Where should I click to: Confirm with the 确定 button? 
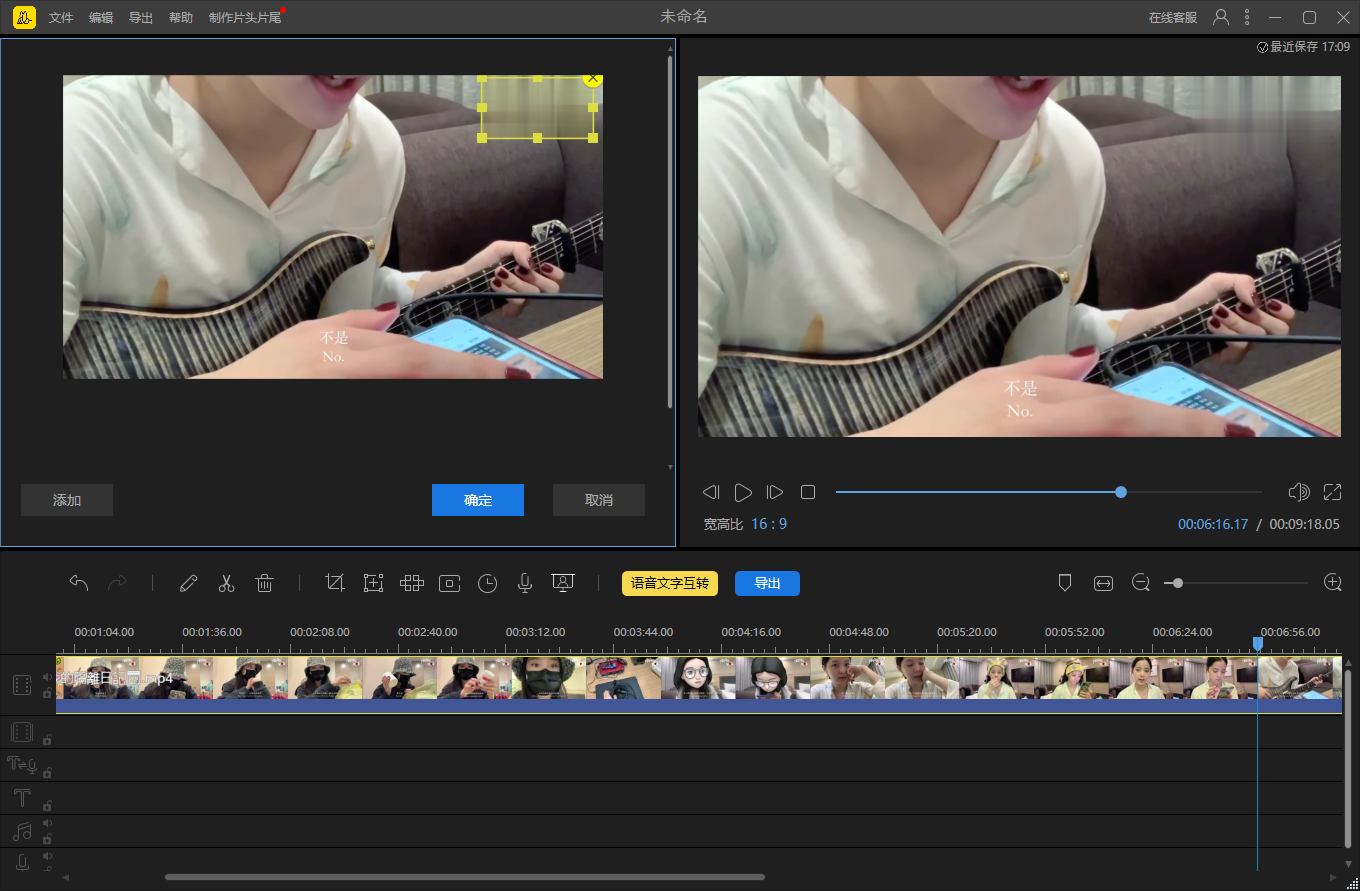pyautogui.click(x=478, y=500)
